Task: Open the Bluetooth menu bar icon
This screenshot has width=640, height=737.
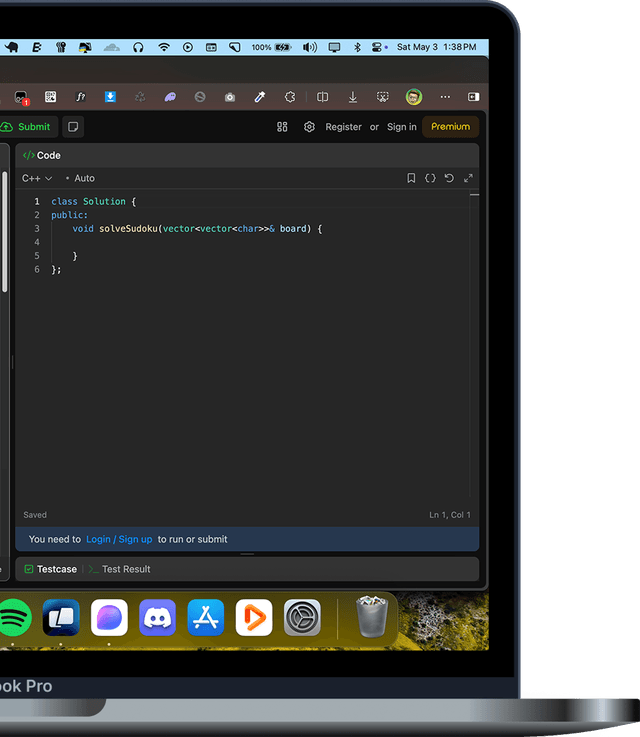Action: (x=357, y=47)
